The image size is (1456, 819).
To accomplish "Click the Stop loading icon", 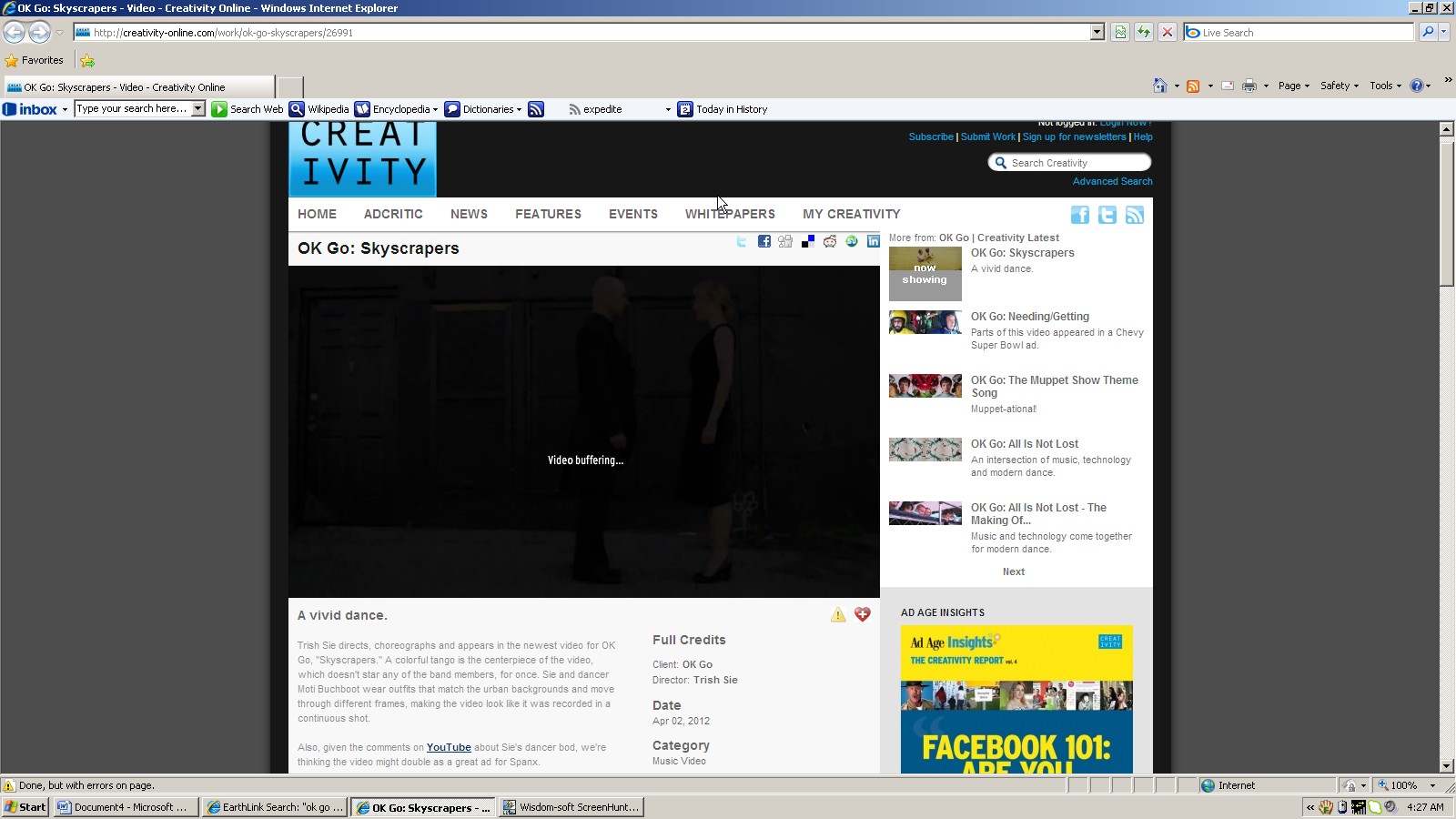I will tap(1168, 33).
